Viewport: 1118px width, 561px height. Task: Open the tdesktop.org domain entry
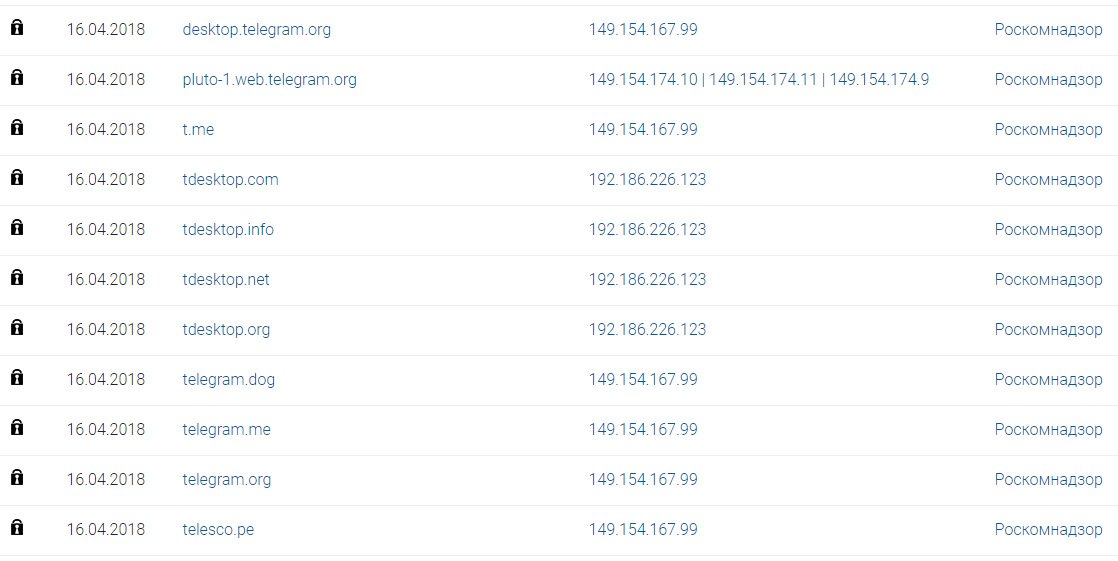(x=226, y=329)
